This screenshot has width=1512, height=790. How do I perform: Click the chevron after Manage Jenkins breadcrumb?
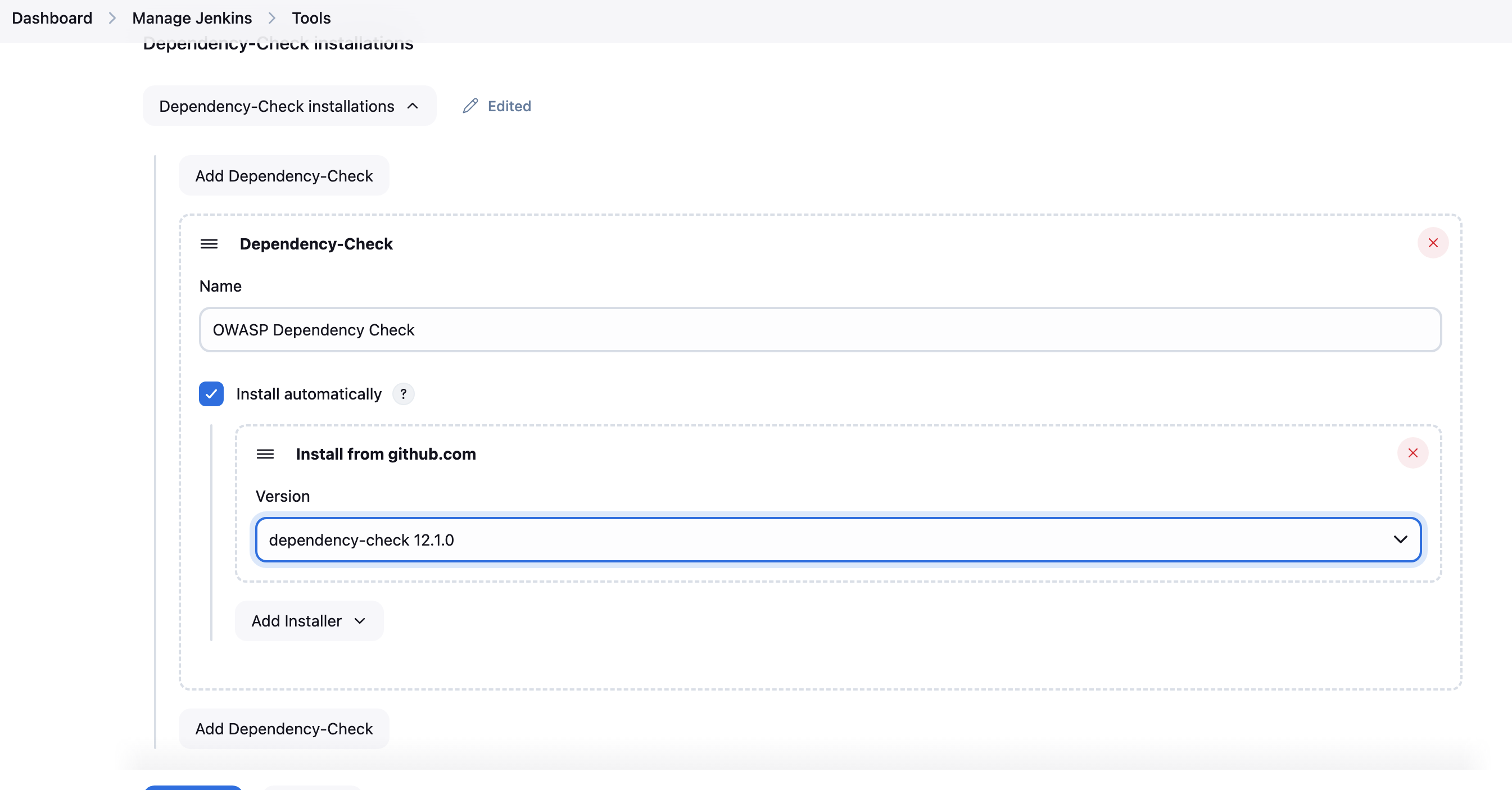(271, 18)
